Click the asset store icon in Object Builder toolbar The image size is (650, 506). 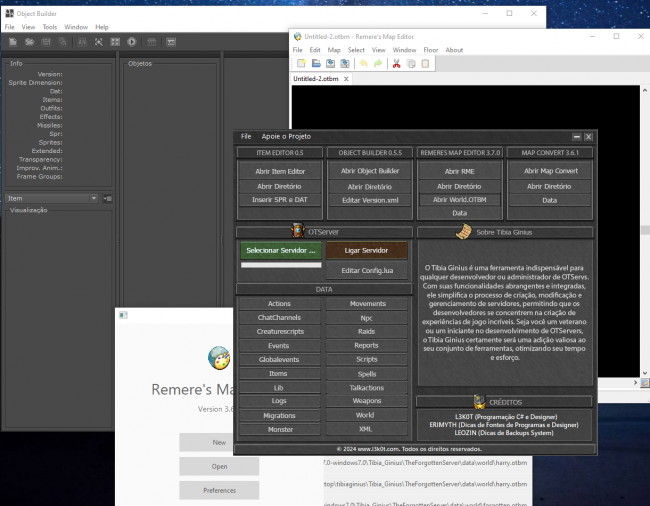point(152,42)
